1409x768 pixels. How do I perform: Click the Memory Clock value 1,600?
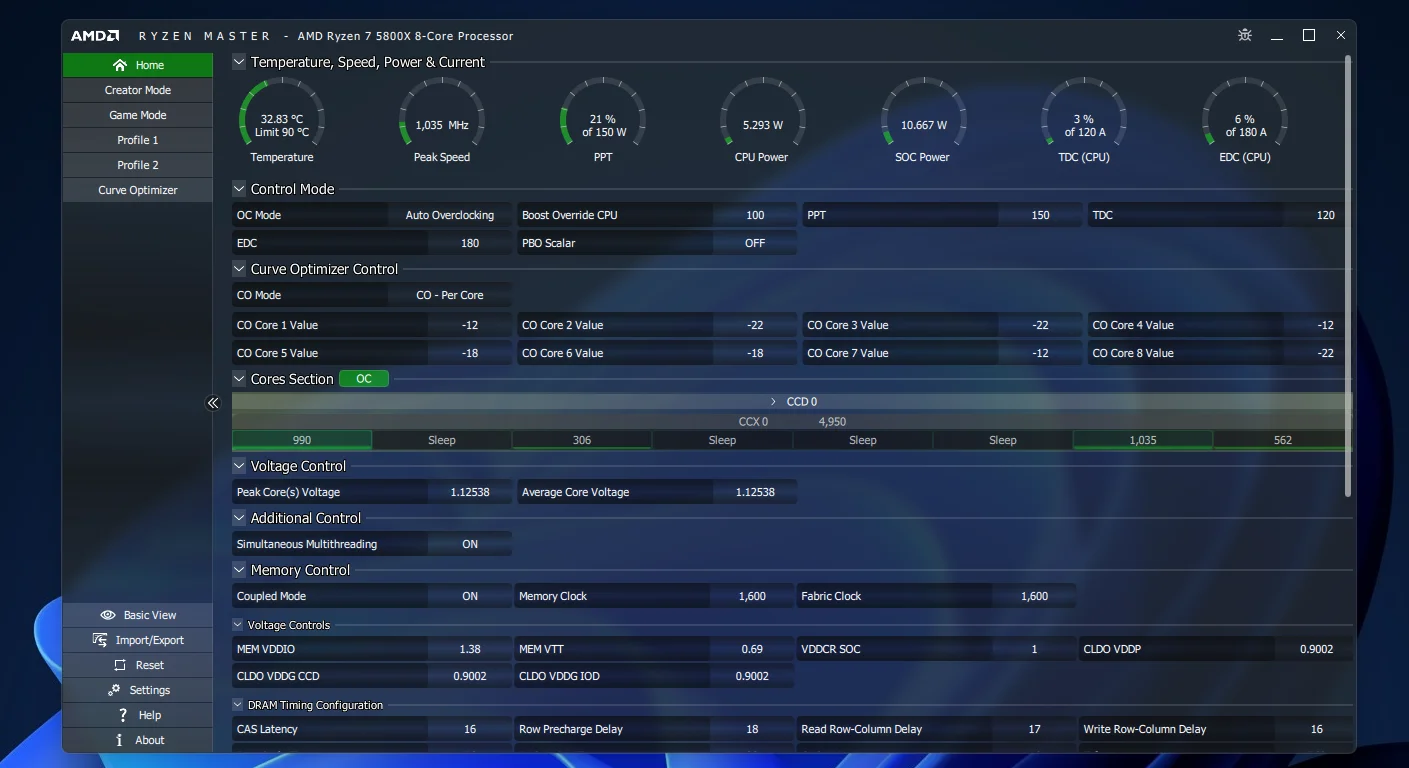[752, 596]
